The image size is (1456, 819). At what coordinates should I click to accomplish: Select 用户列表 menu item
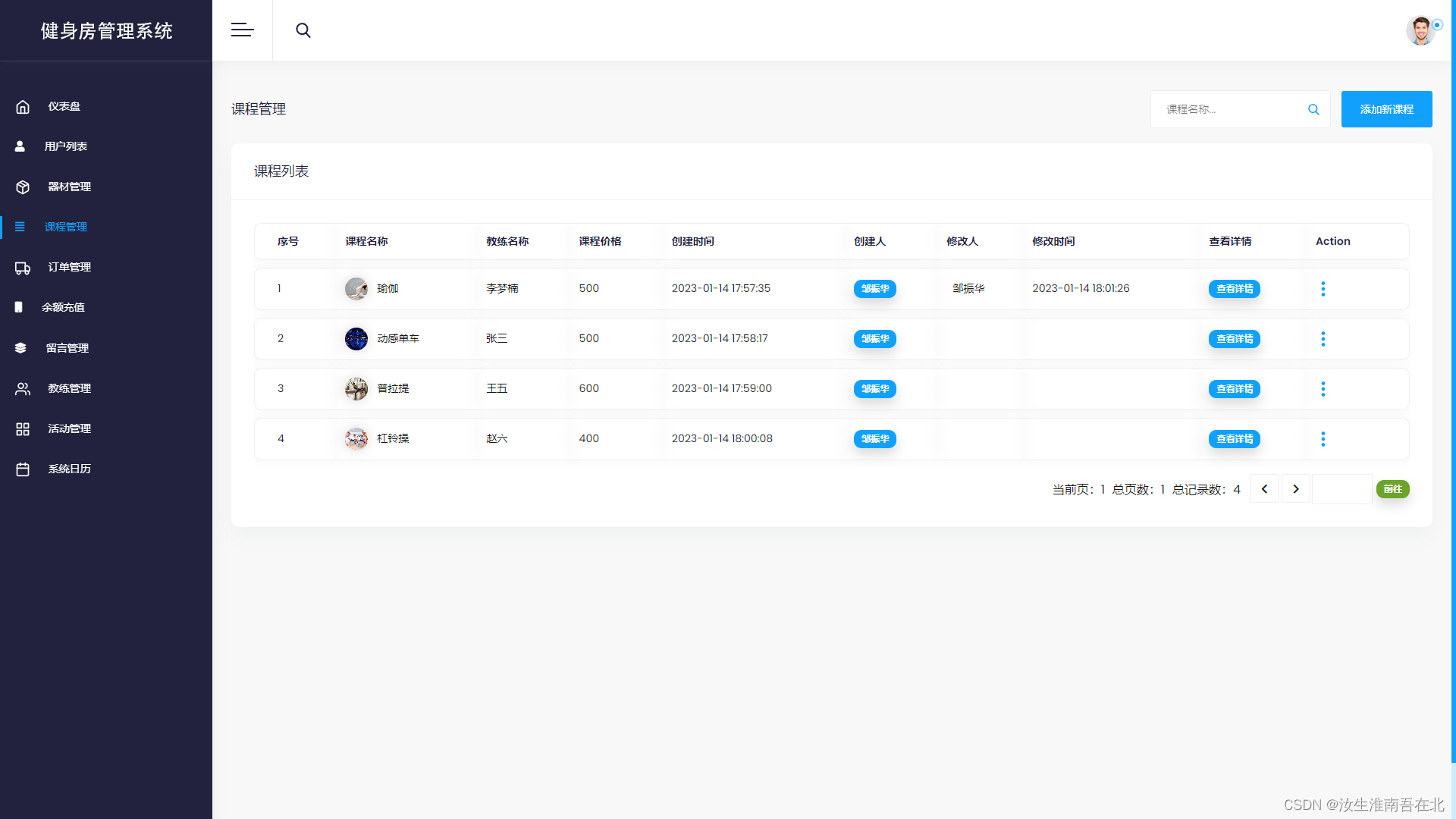point(65,147)
